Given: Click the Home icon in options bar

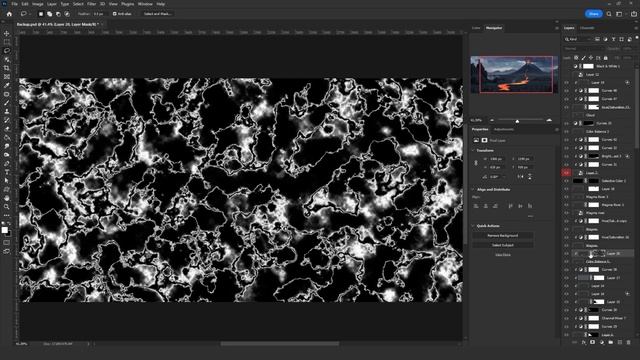Looking at the screenshot, I should click(x=9, y=14).
